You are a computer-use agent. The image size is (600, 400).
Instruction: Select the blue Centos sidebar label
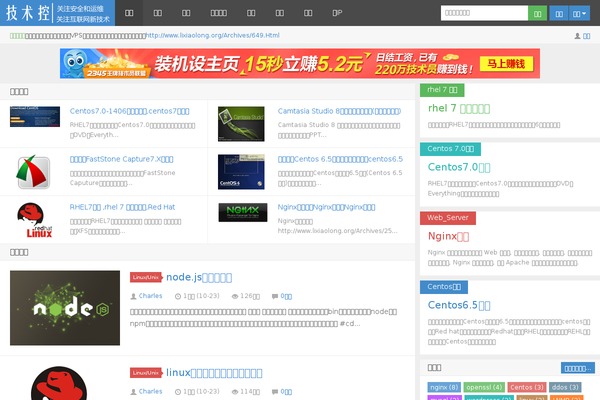pos(444,287)
